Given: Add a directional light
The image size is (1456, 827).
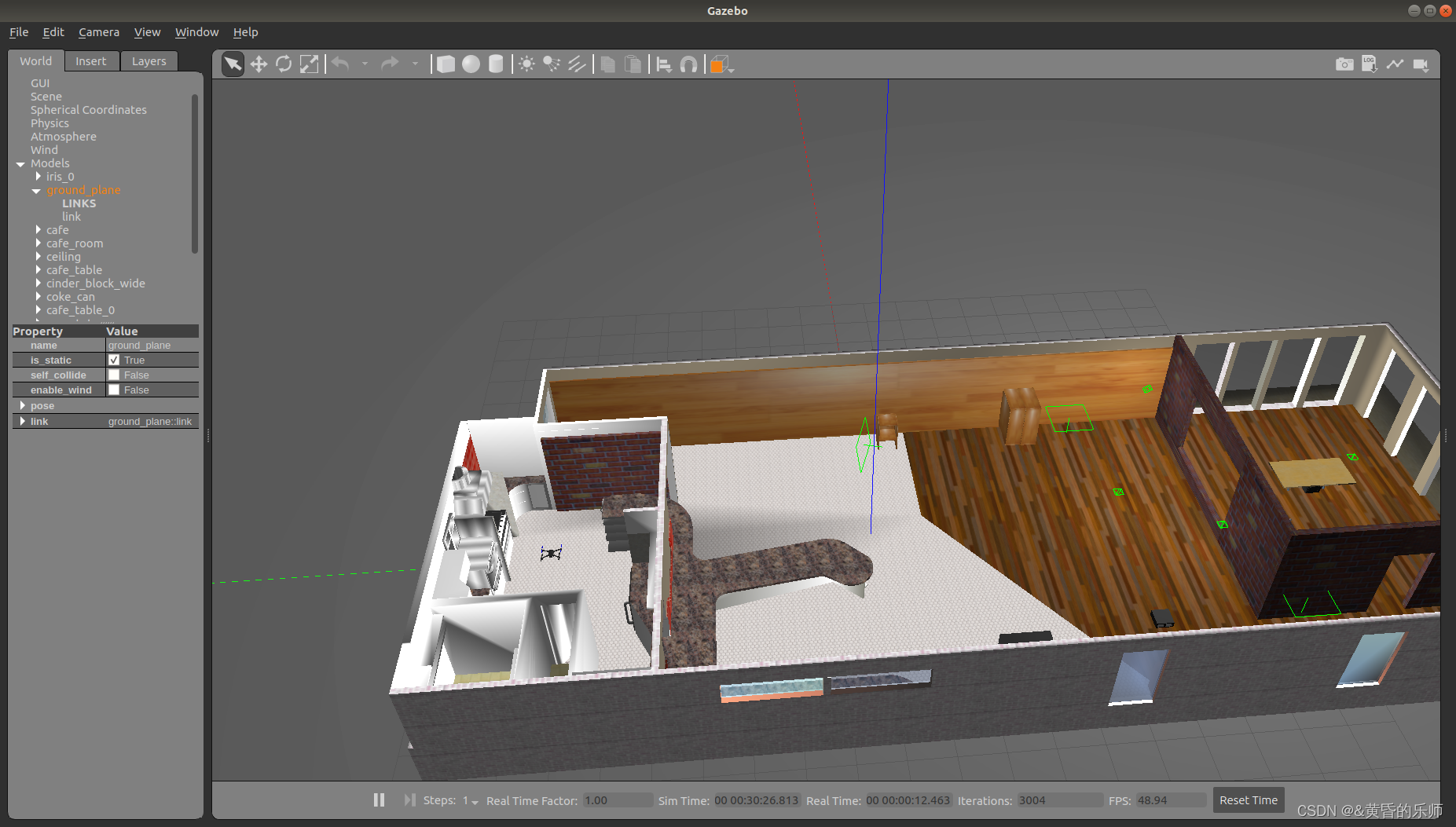Looking at the screenshot, I should pyautogui.click(x=577, y=64).
